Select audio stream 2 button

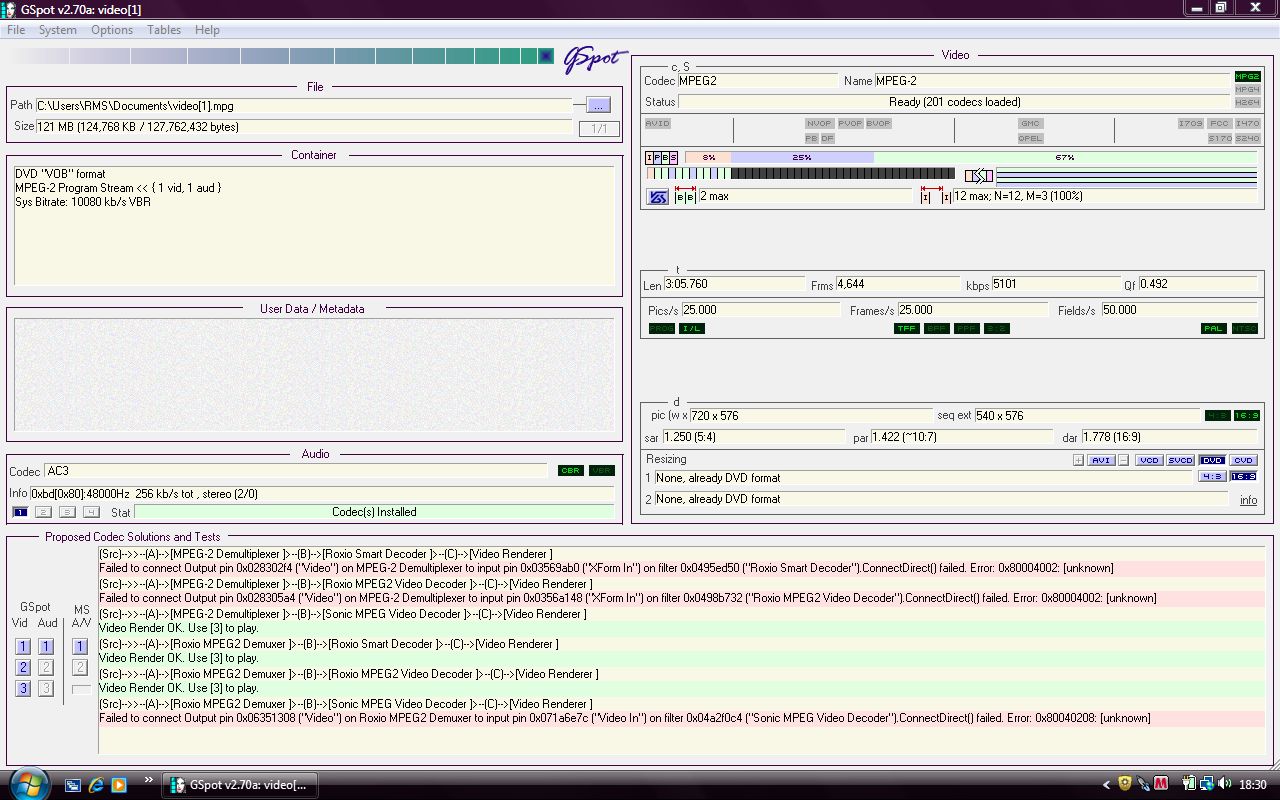pos(43,512)
